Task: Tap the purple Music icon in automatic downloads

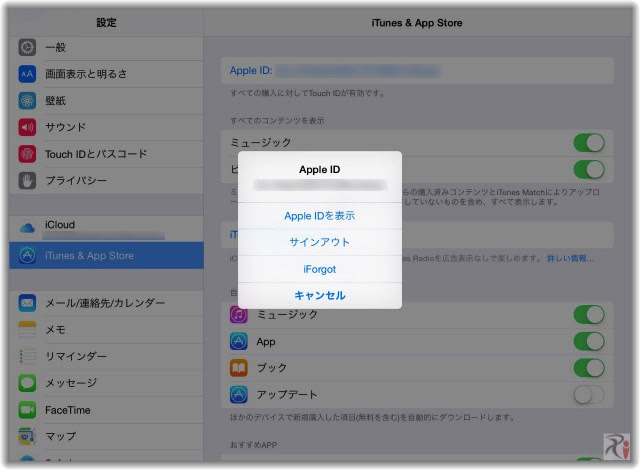Action: 239,315
